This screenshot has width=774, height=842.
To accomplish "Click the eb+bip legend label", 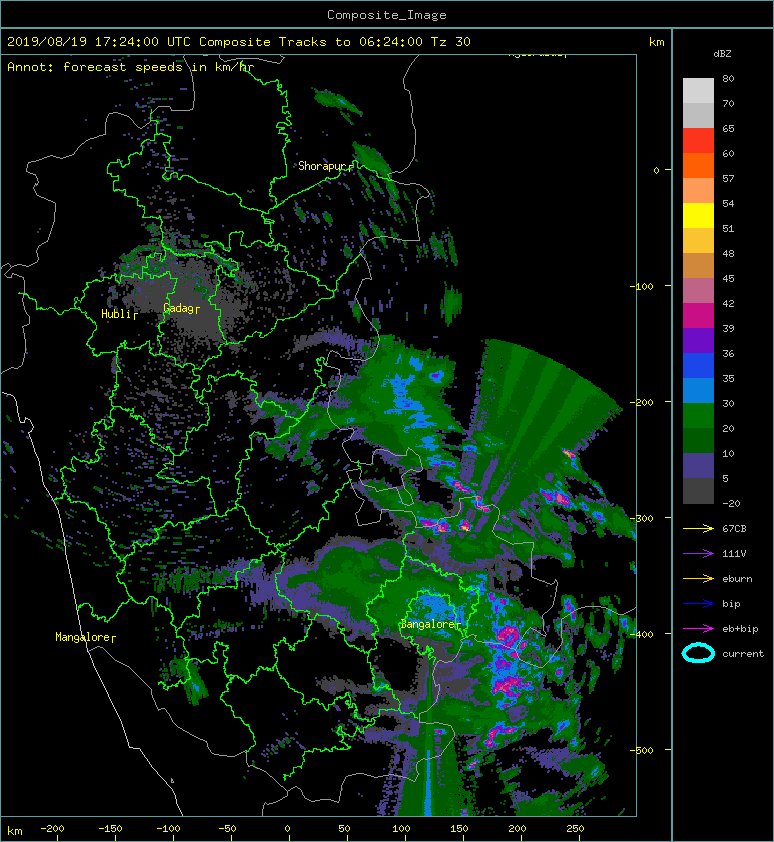I will (x=740, y=629).
